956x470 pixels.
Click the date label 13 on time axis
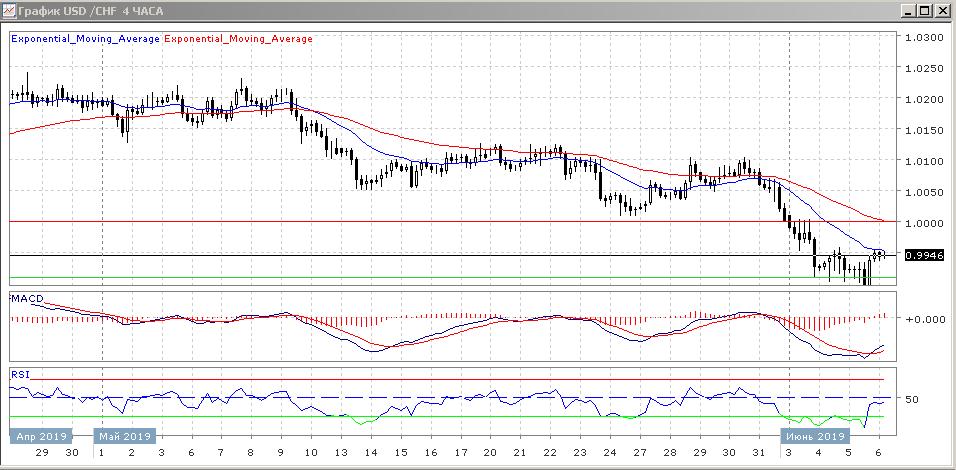click(341, 452)
